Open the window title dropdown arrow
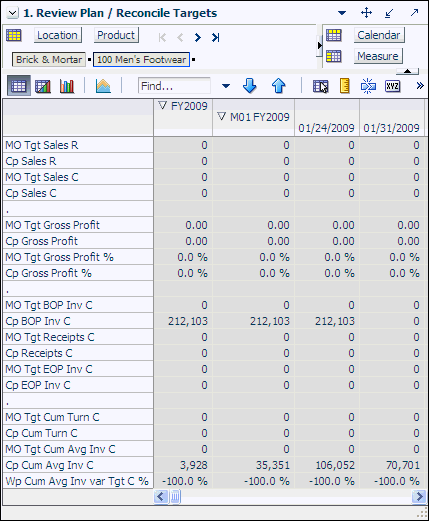The height and width of the screenshot is (521, 429). 342,13
